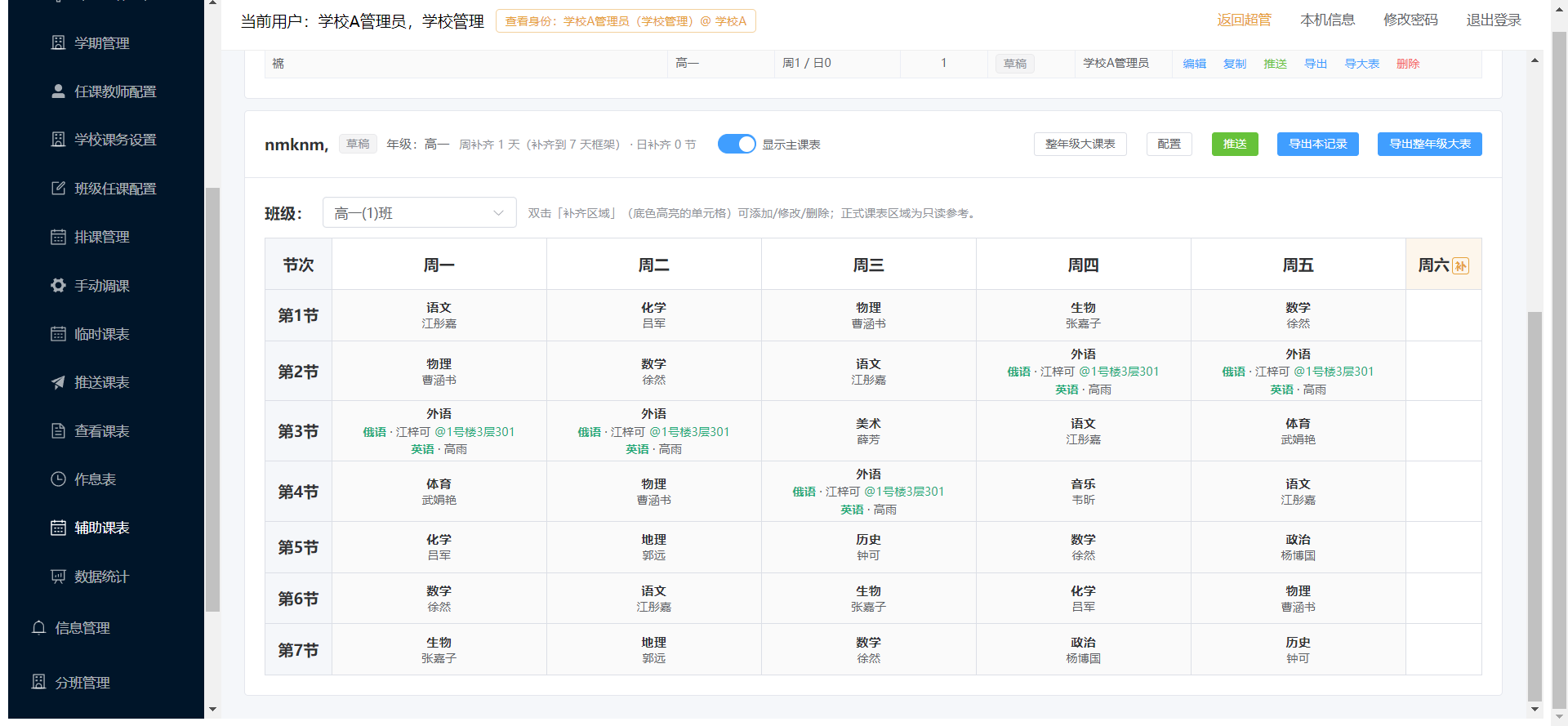Viewport: 1568px width, 726px height.
Task: Click 本机信息 in the header
Action: point(1327,20)
